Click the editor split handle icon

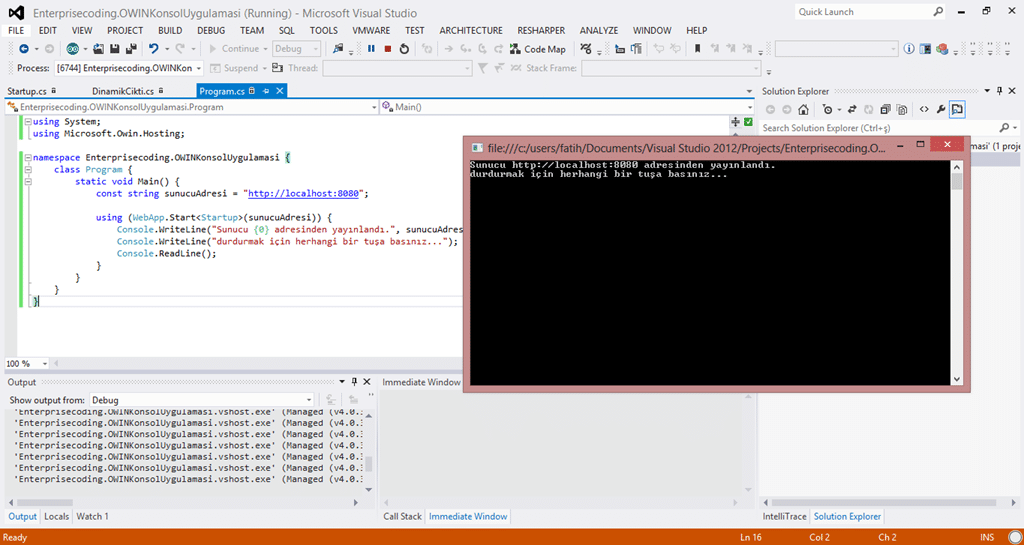(x=735, y=121)
